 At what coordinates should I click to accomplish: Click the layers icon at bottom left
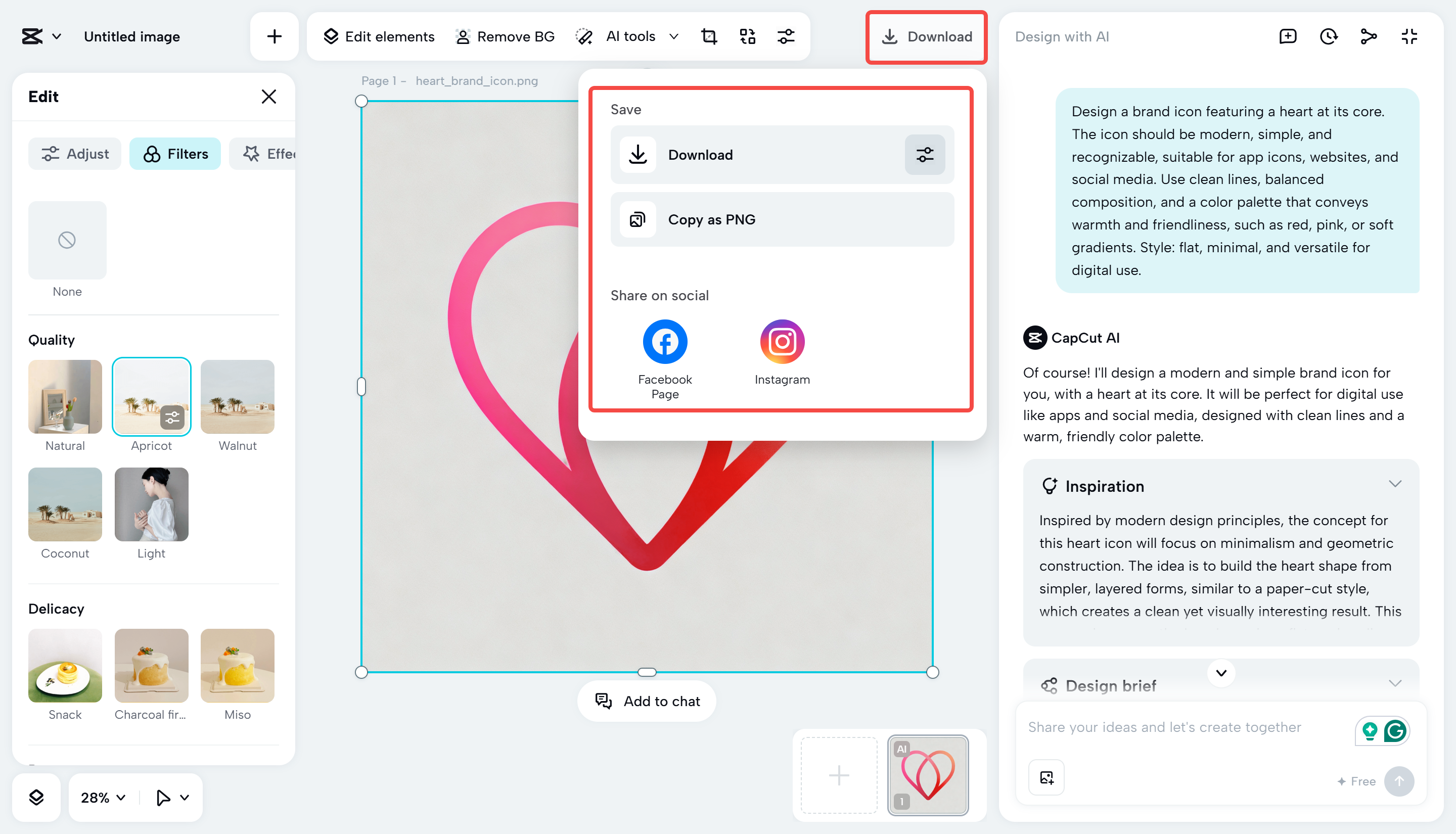click(x=36, y=797)
